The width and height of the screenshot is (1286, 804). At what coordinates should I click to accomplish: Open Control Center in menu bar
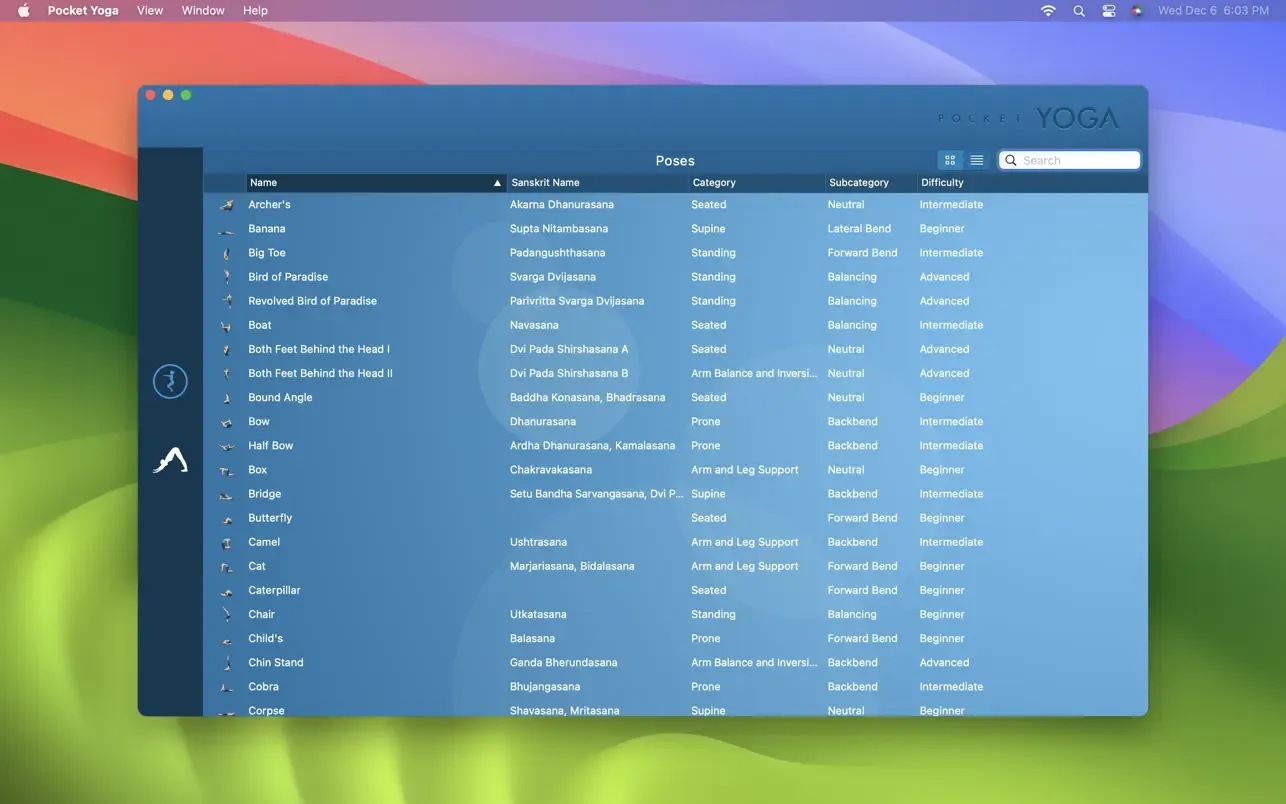click(x=1108, y=11)
